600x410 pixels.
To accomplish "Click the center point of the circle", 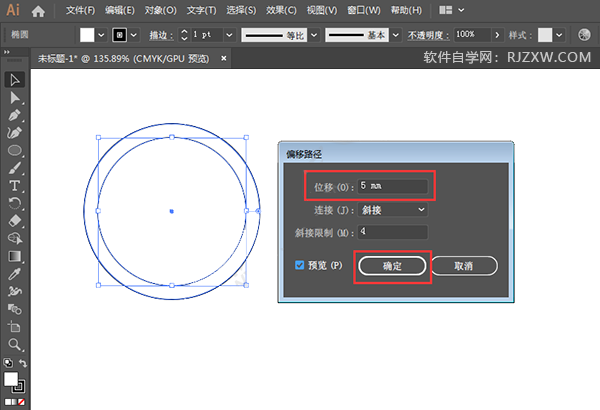I will [x=171, y=211].
